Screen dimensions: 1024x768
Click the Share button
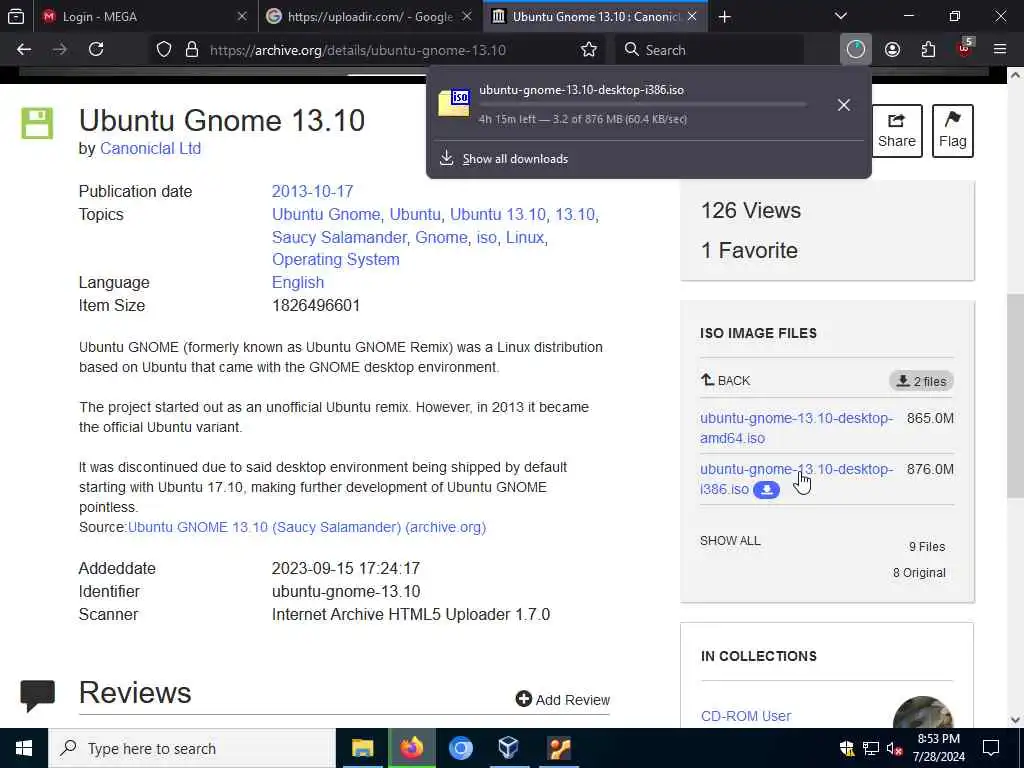(x=897, y=131)
